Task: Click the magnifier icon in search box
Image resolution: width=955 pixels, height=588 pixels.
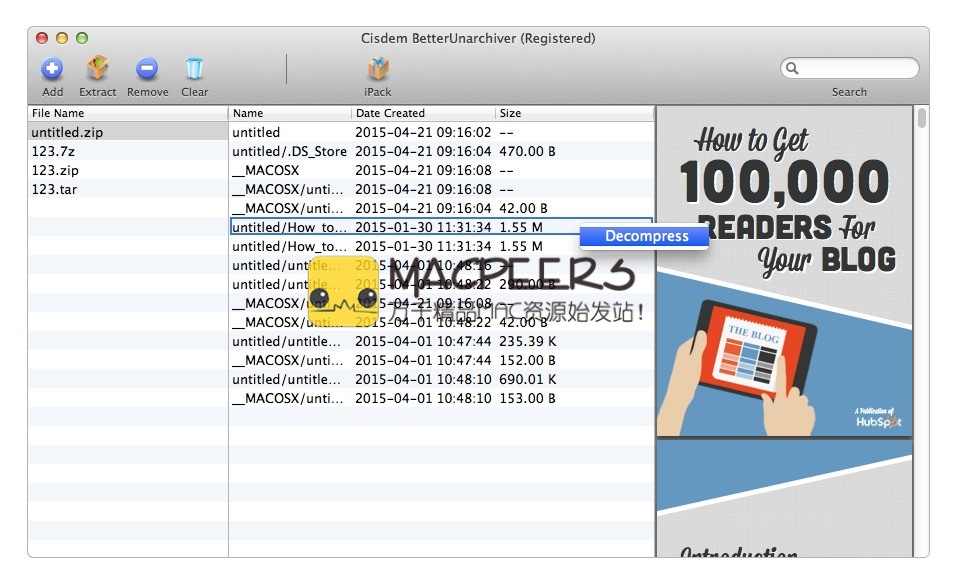Action: (x=793, y=69)
